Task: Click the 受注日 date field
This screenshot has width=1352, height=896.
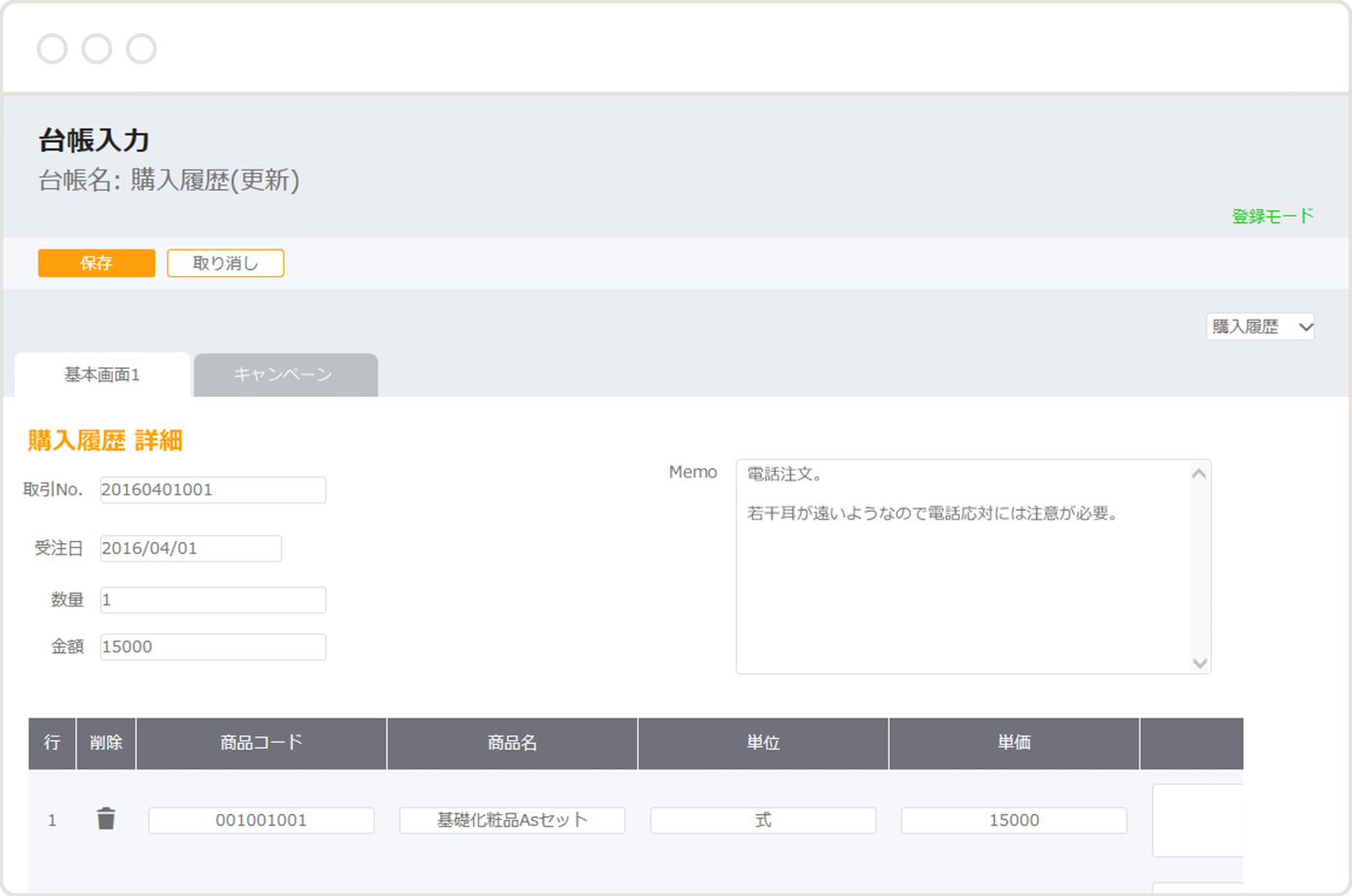Action: click(x=190, y=548)
